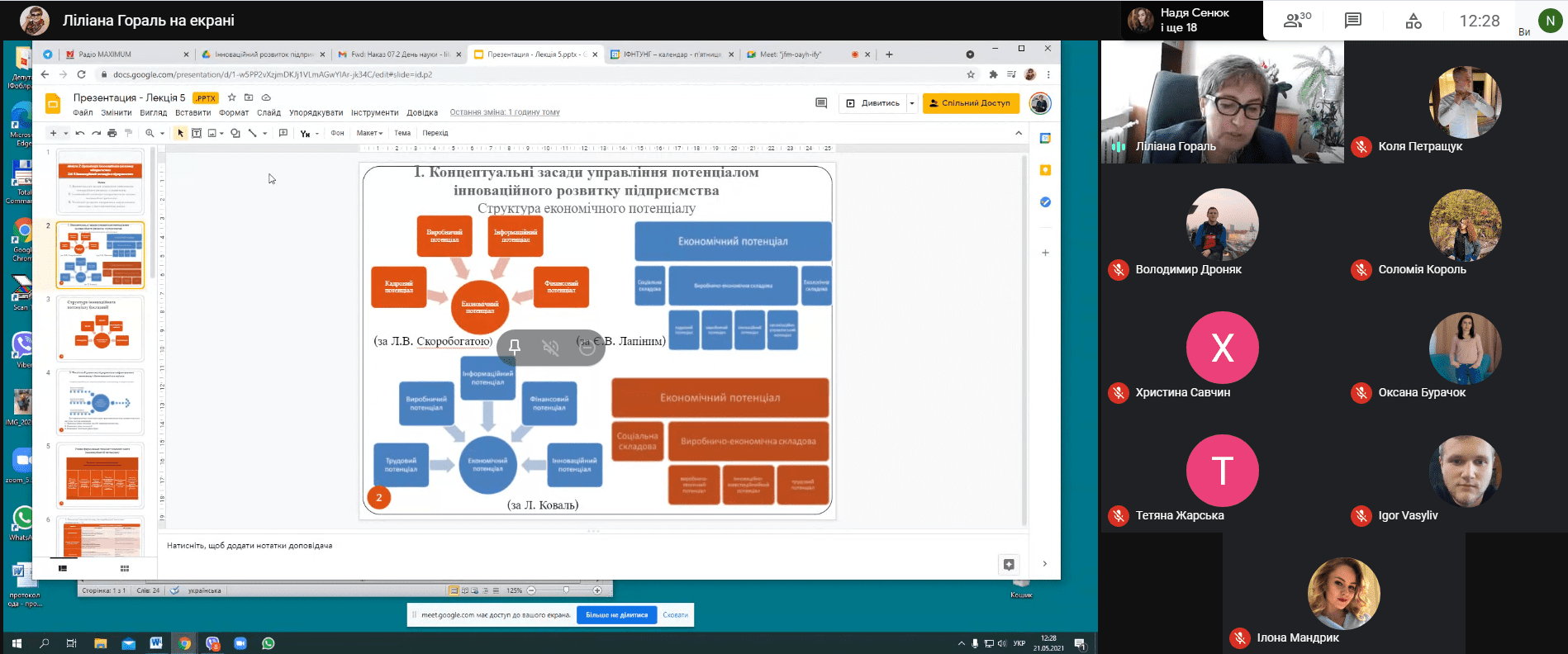Open the Вставити menu
This screenshot has height=654, width=1568.
point(192,112)
